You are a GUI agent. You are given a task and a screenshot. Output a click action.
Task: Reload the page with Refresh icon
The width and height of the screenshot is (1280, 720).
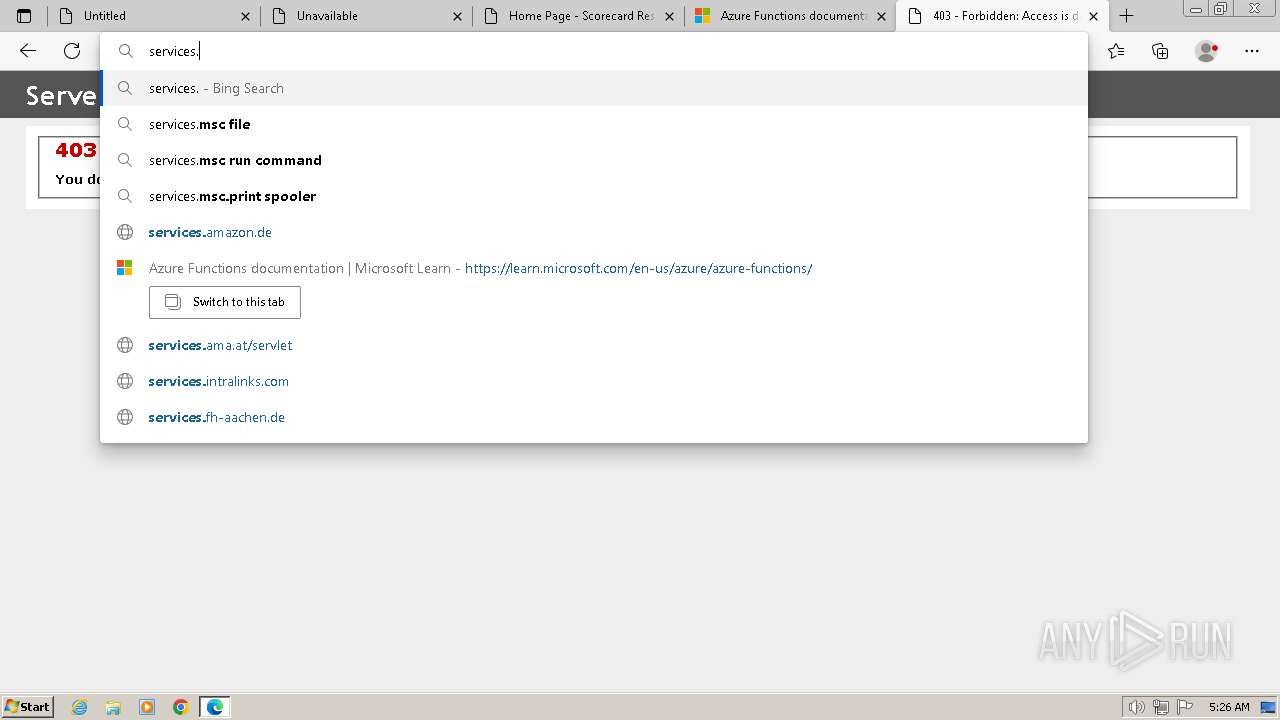tap(72, 51)
